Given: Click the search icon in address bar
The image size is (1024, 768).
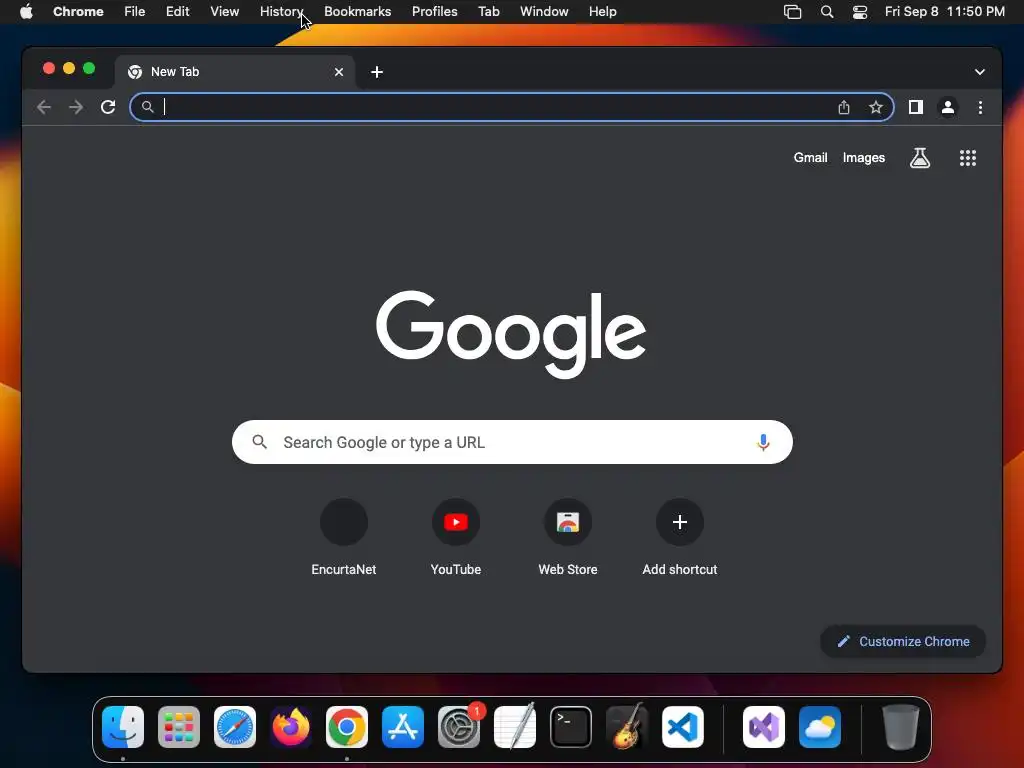Looking at the screenshot, I should (148, 107).
